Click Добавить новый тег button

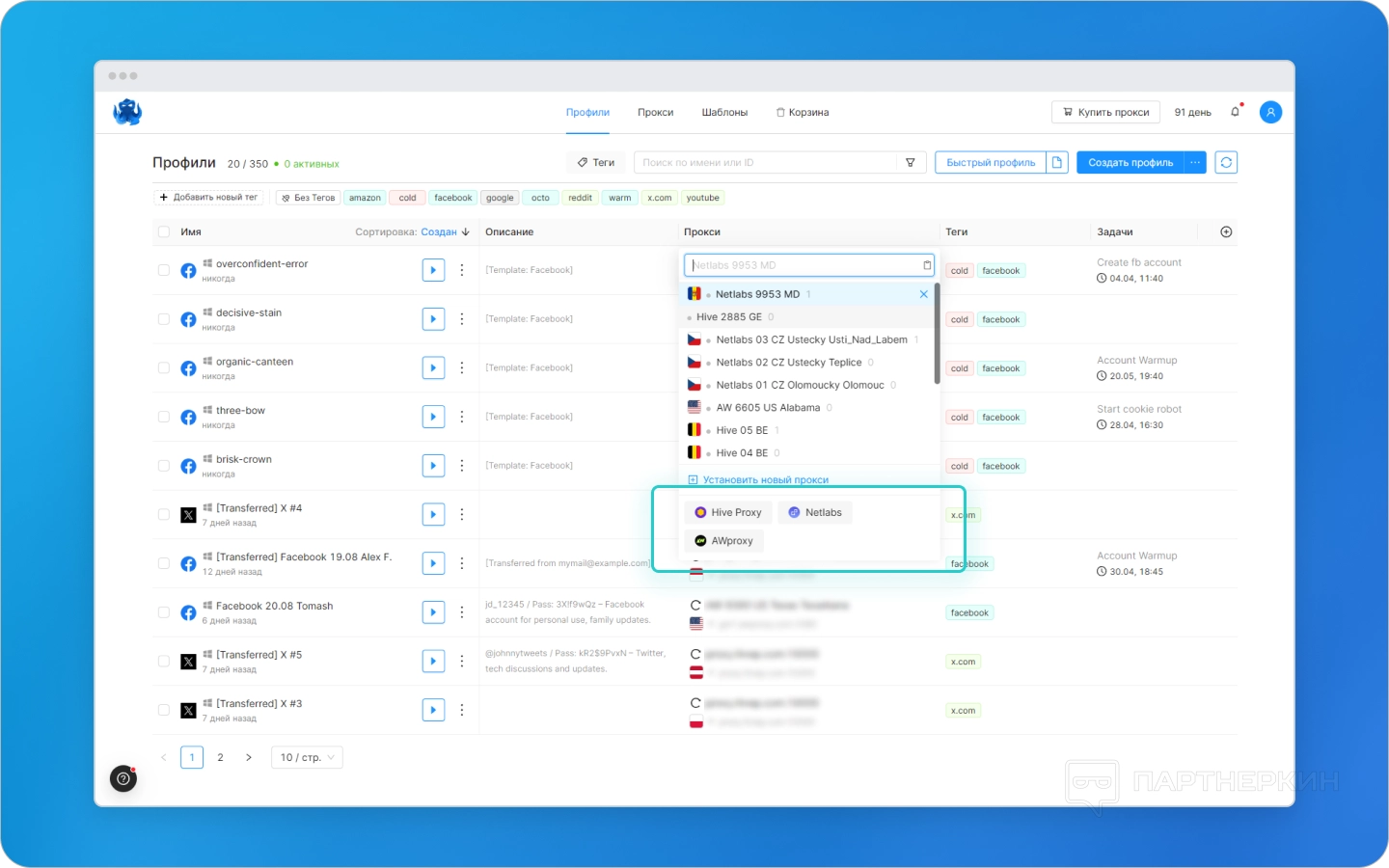tap(208, 198)
